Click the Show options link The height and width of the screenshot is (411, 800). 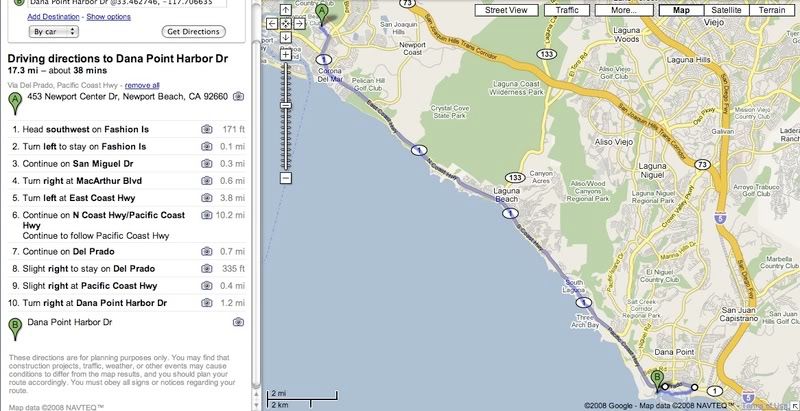point(108,17)
